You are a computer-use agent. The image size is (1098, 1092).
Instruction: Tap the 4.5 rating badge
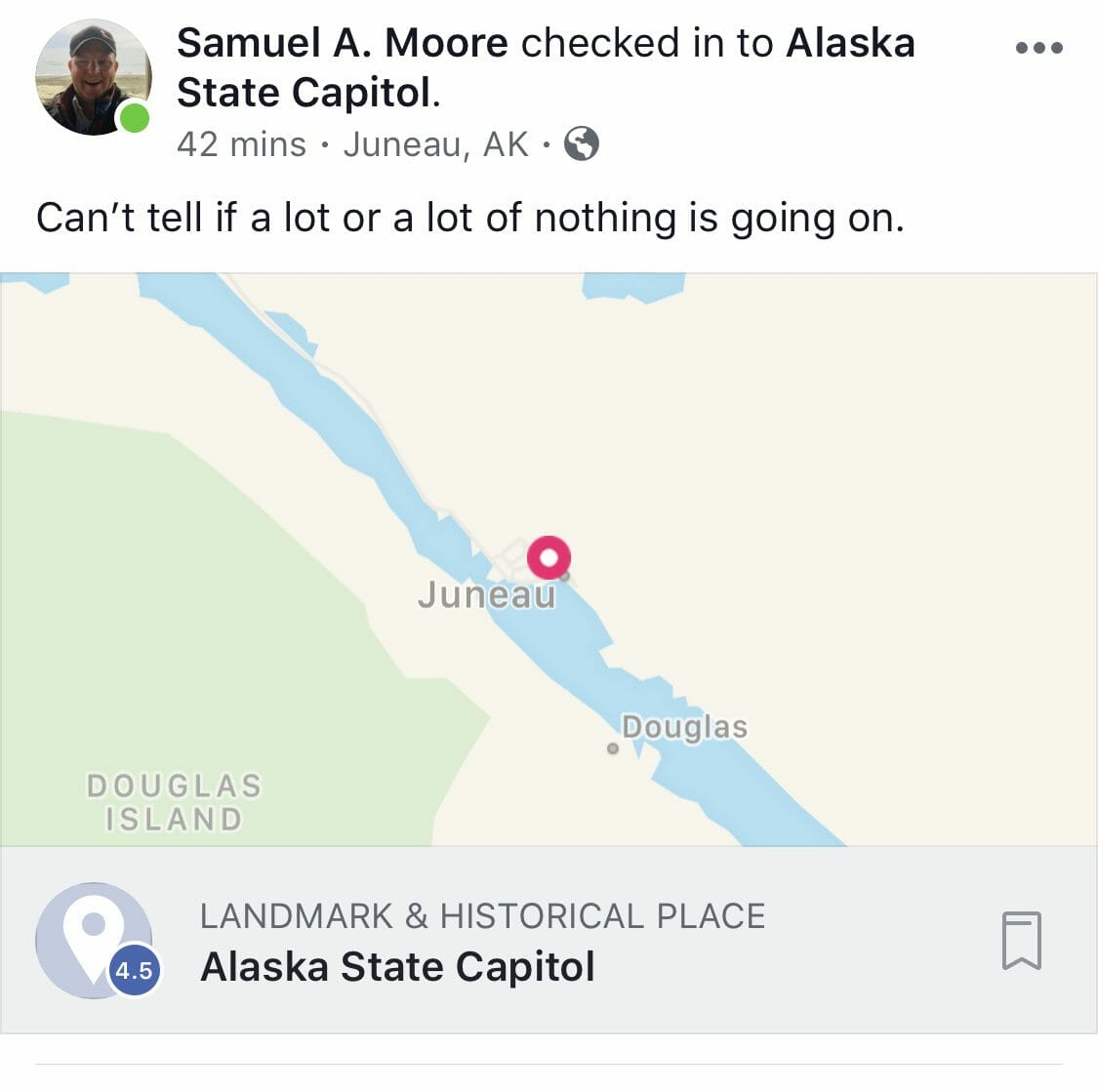coord(134,970)
